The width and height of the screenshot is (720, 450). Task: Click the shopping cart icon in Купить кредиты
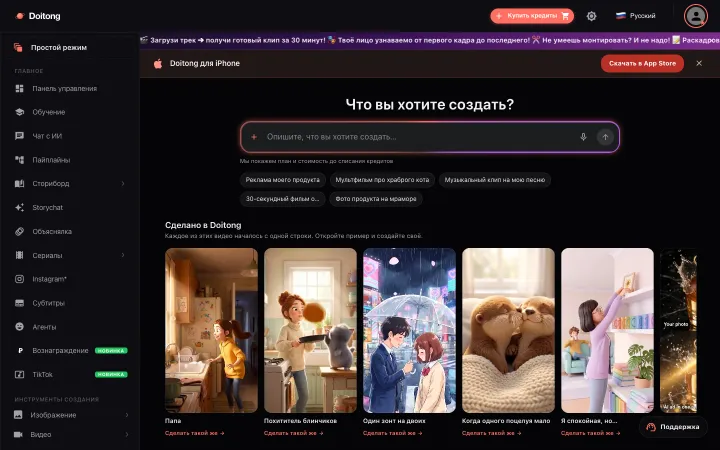(565, 16)
